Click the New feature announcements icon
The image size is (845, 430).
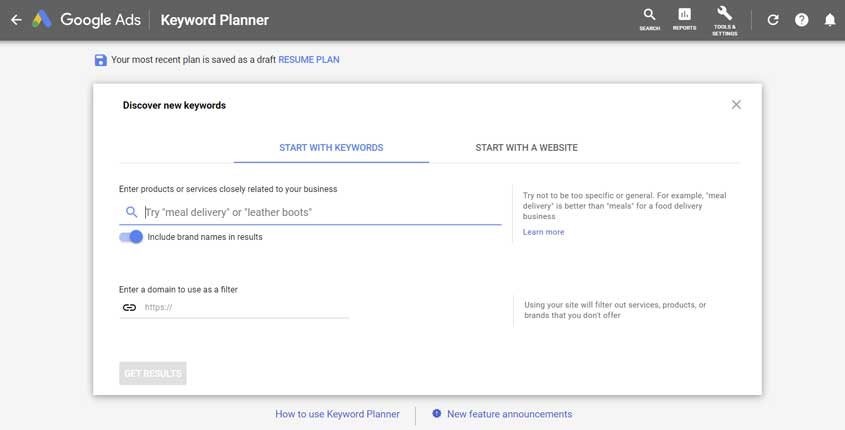[437, 413]
